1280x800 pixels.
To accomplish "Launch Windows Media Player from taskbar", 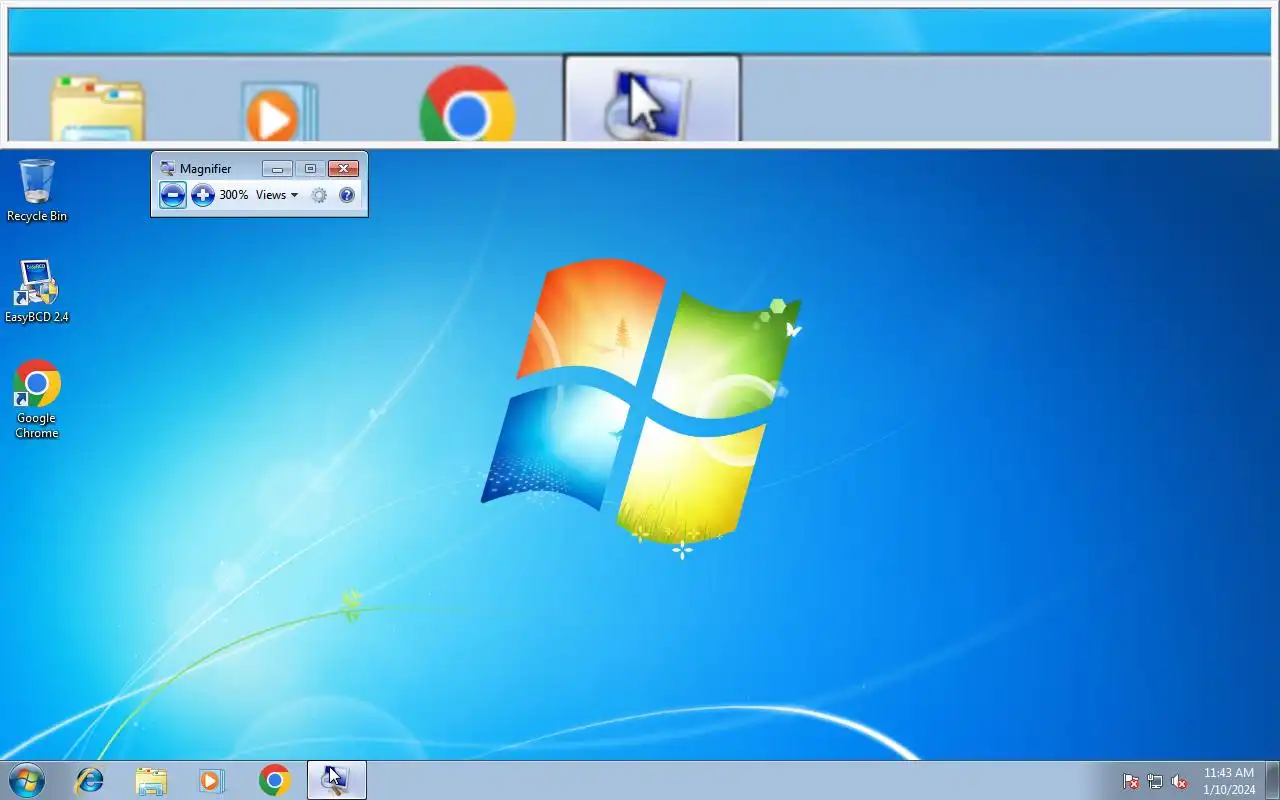I will pyautogui.click(x=212, y=780).
